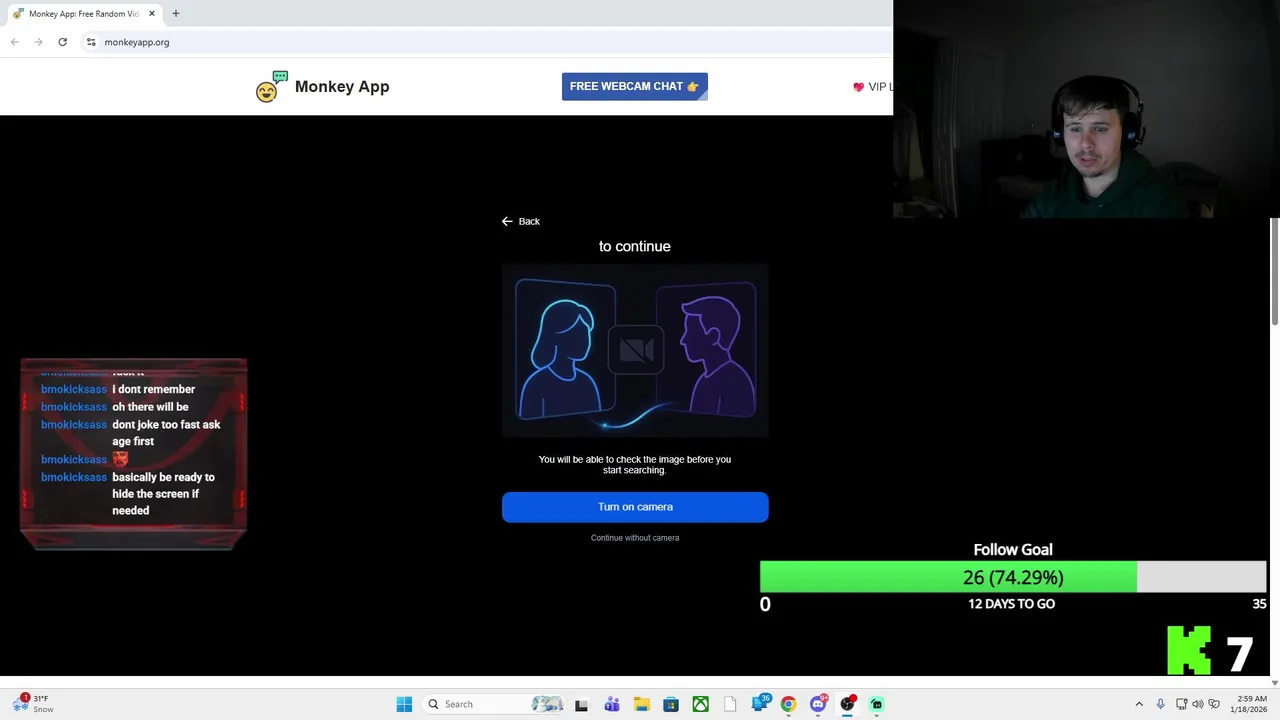Click the network tray icon
The image size is (1280, 720).
(1180, 704)
